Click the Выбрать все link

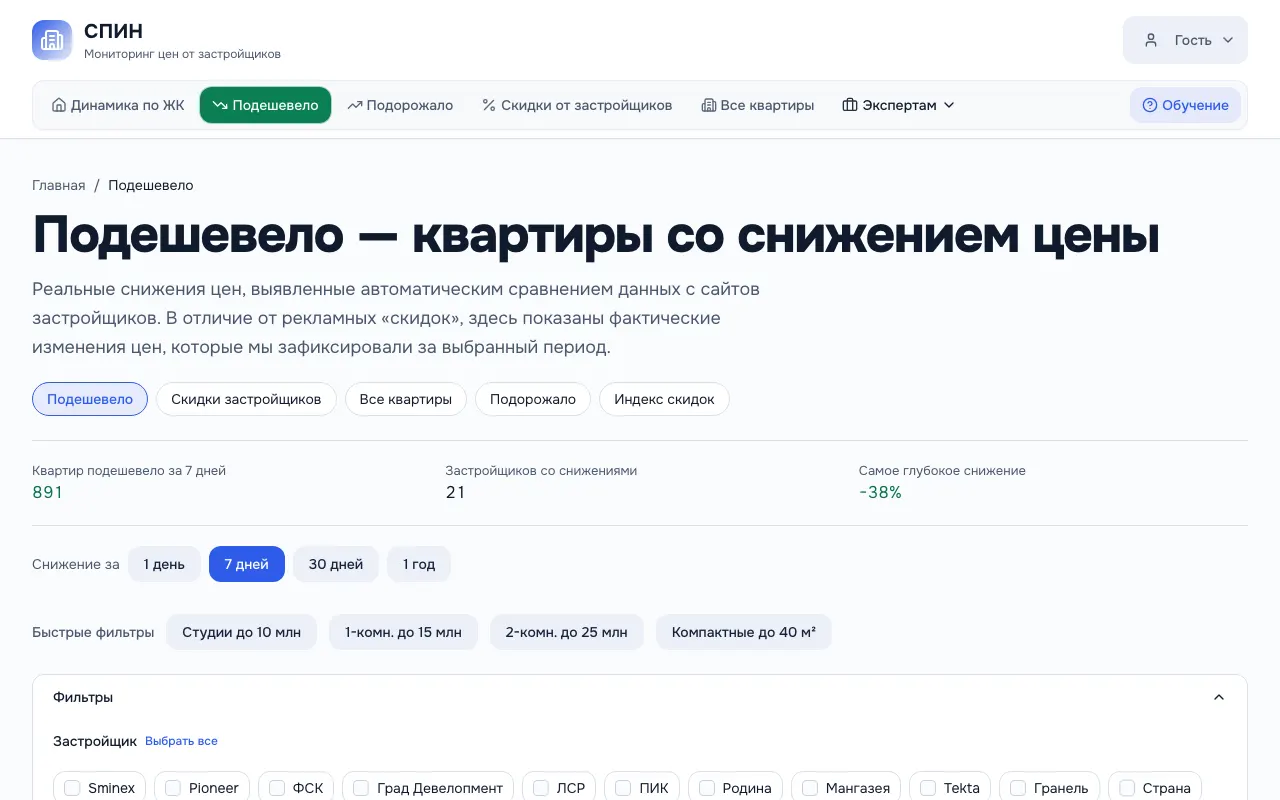[181, 741]
